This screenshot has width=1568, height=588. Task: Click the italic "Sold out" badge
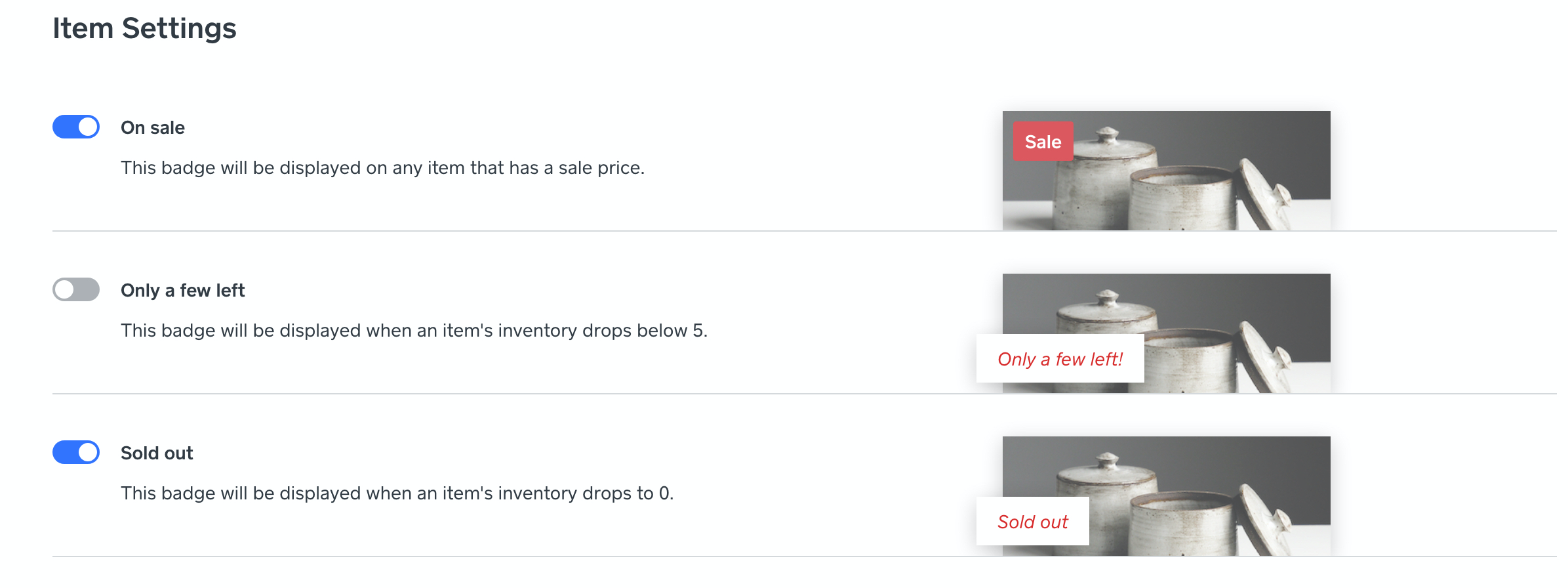point(1032,522)
